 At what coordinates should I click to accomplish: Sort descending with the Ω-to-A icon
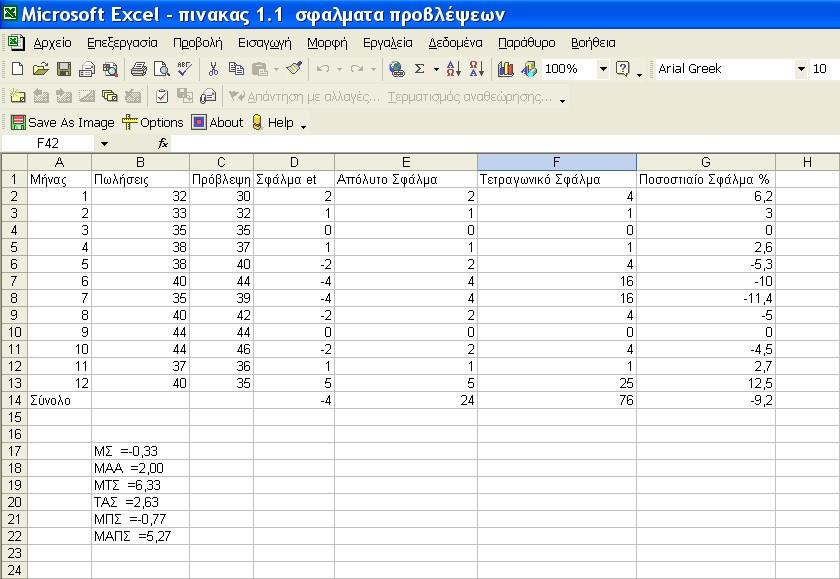click(476, 69)
